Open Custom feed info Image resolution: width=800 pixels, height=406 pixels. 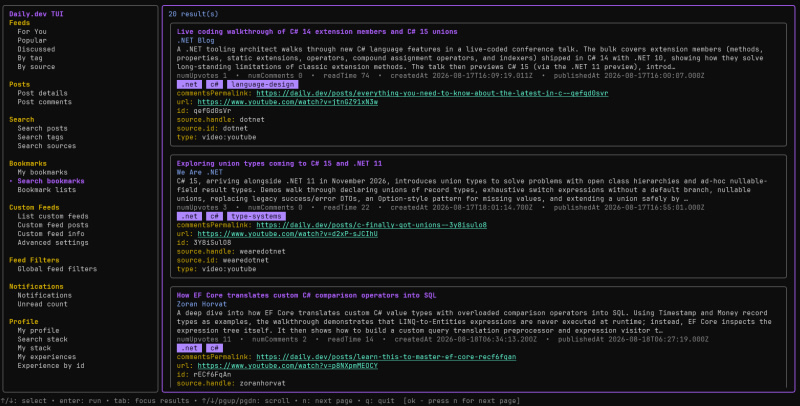click(51, 234)
